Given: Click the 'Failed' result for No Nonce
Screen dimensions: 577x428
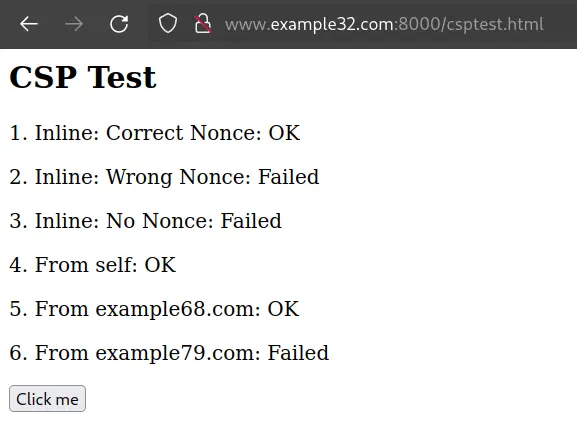Looking at the screenshot, I should click(x=251, y=221).
